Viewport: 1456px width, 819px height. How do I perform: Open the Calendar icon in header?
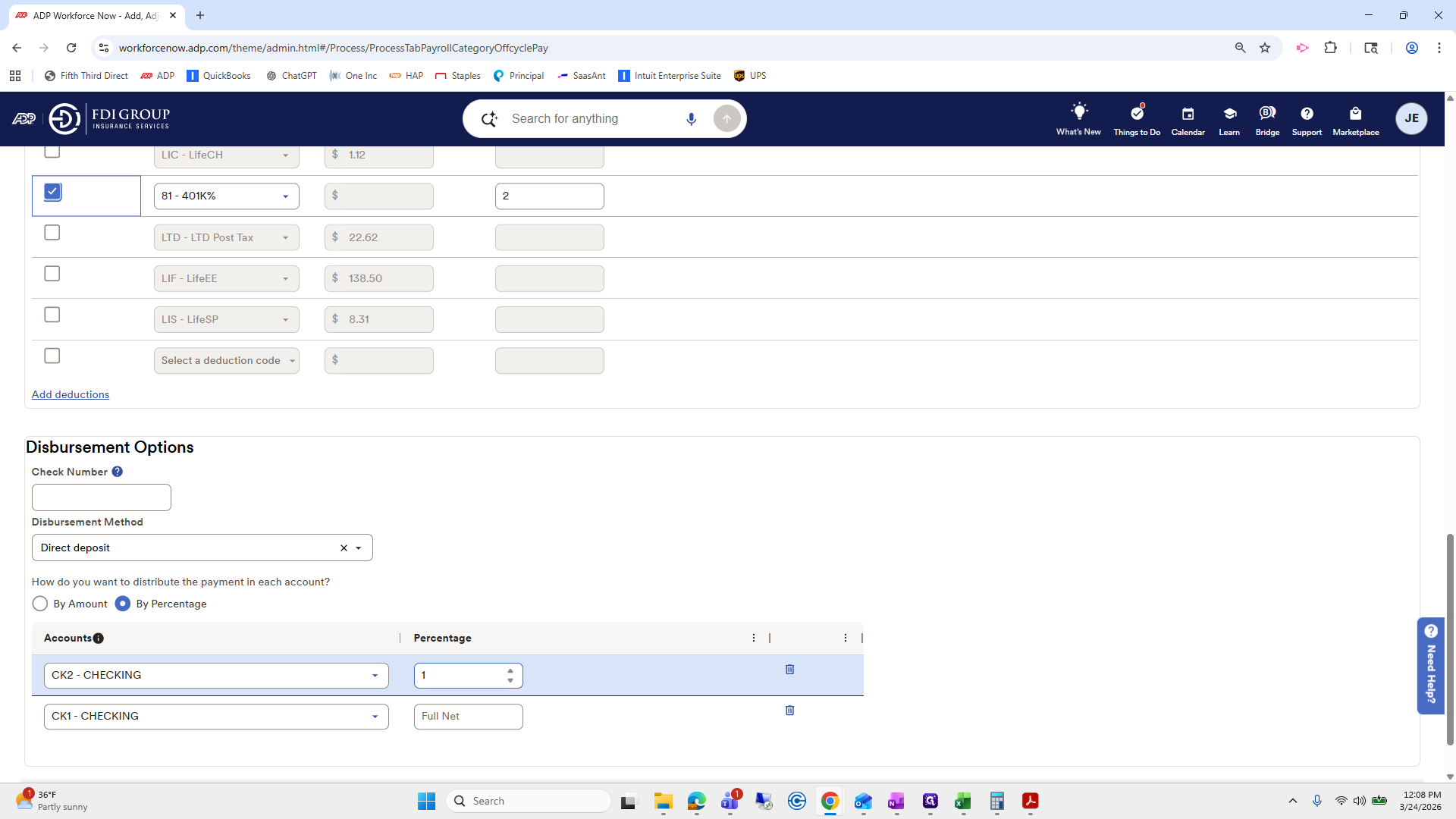(1188, 114)
